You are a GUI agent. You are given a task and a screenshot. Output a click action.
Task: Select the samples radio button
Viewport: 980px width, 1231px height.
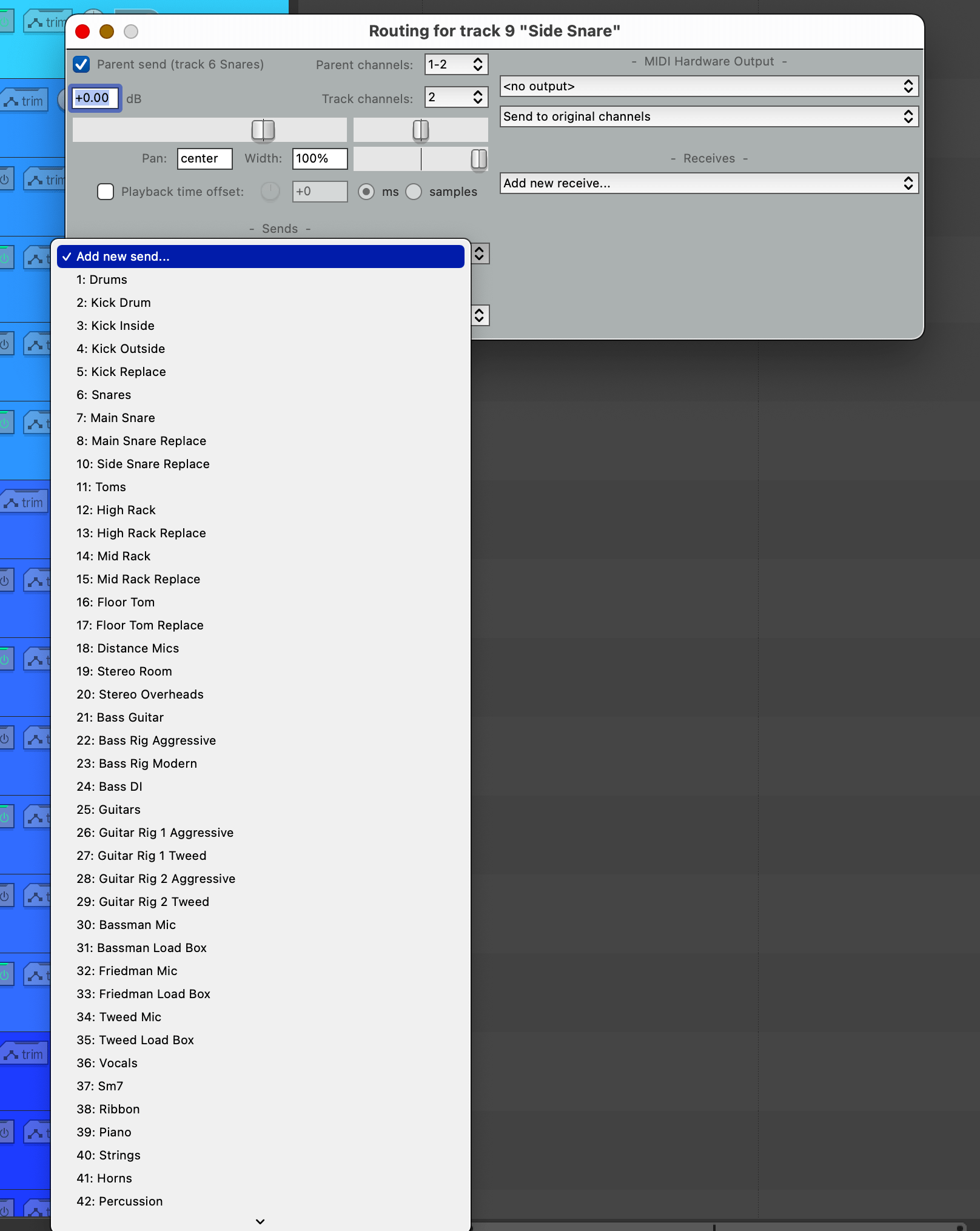point(414,191)
